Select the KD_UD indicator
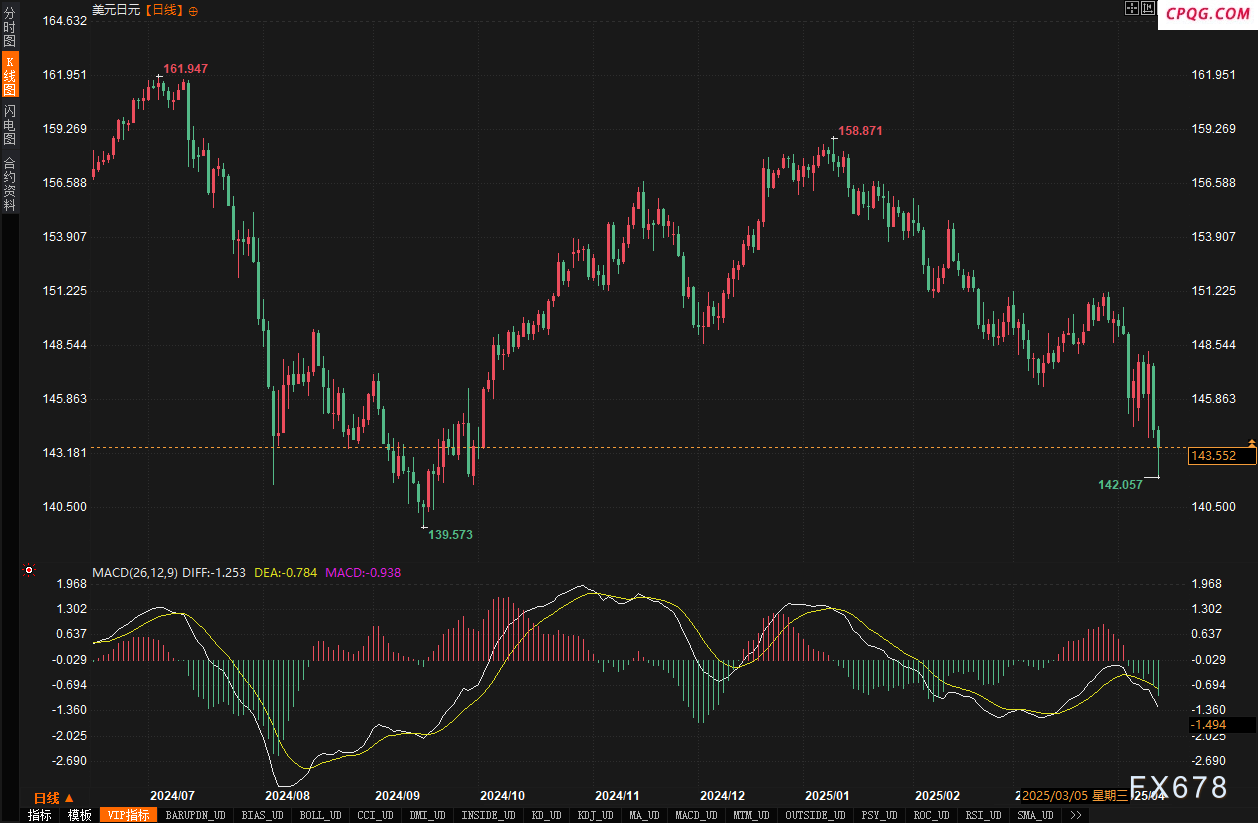Viewport: 1258px width, 823px height. click(546, 815)
